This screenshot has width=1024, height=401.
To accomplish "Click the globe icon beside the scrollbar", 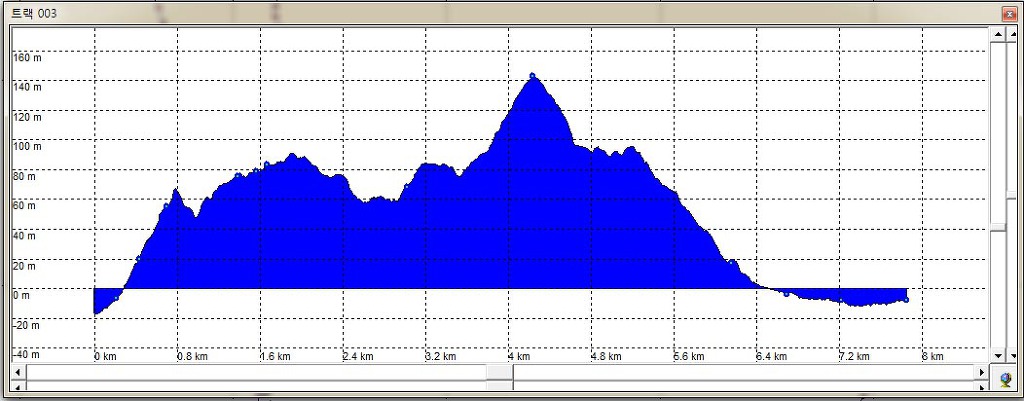I will [x=1004, y=379].
